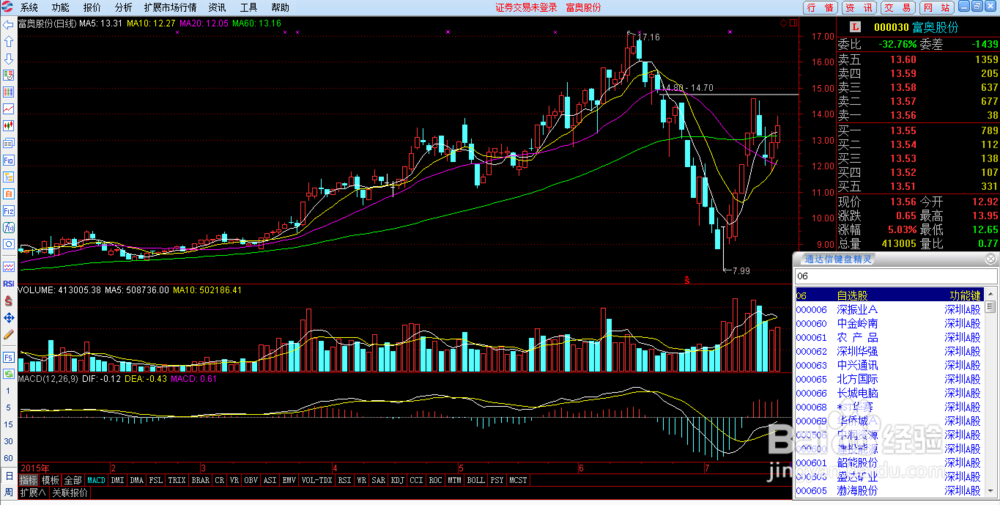Viewport: 1000px width, 505px height.
Task: Click the 行情 button at top right
Action: [820, 8]
